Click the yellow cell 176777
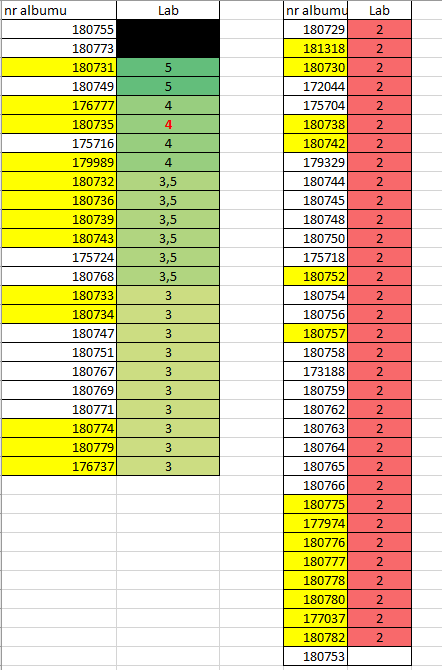The image size is (442, 670). coord(59,106)
